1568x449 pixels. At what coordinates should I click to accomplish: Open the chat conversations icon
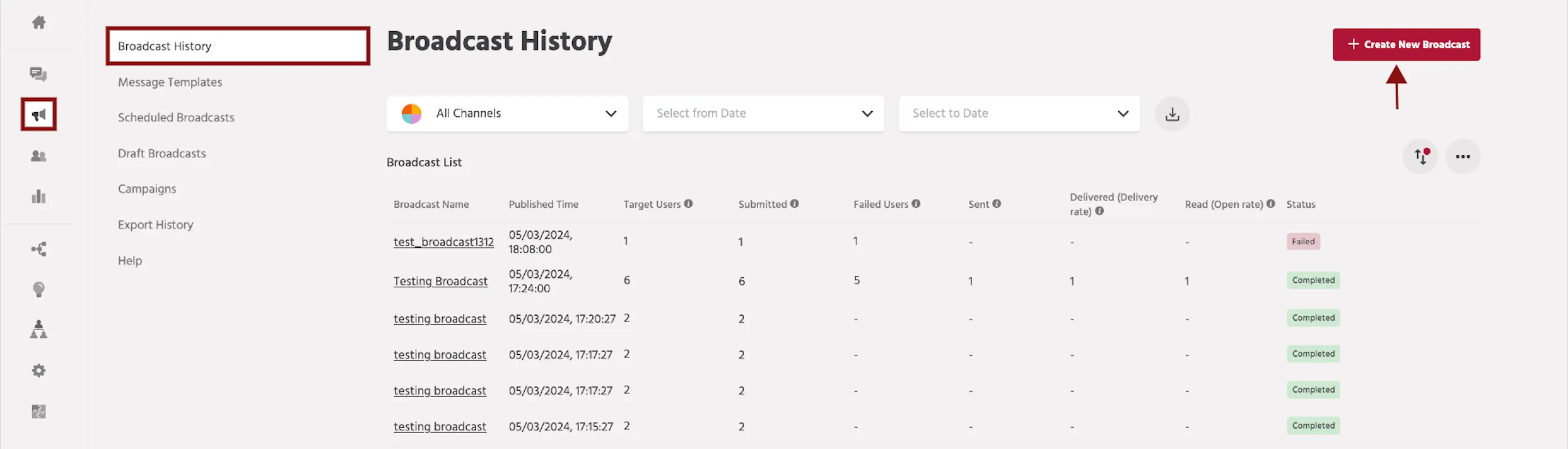pos(38,74)
